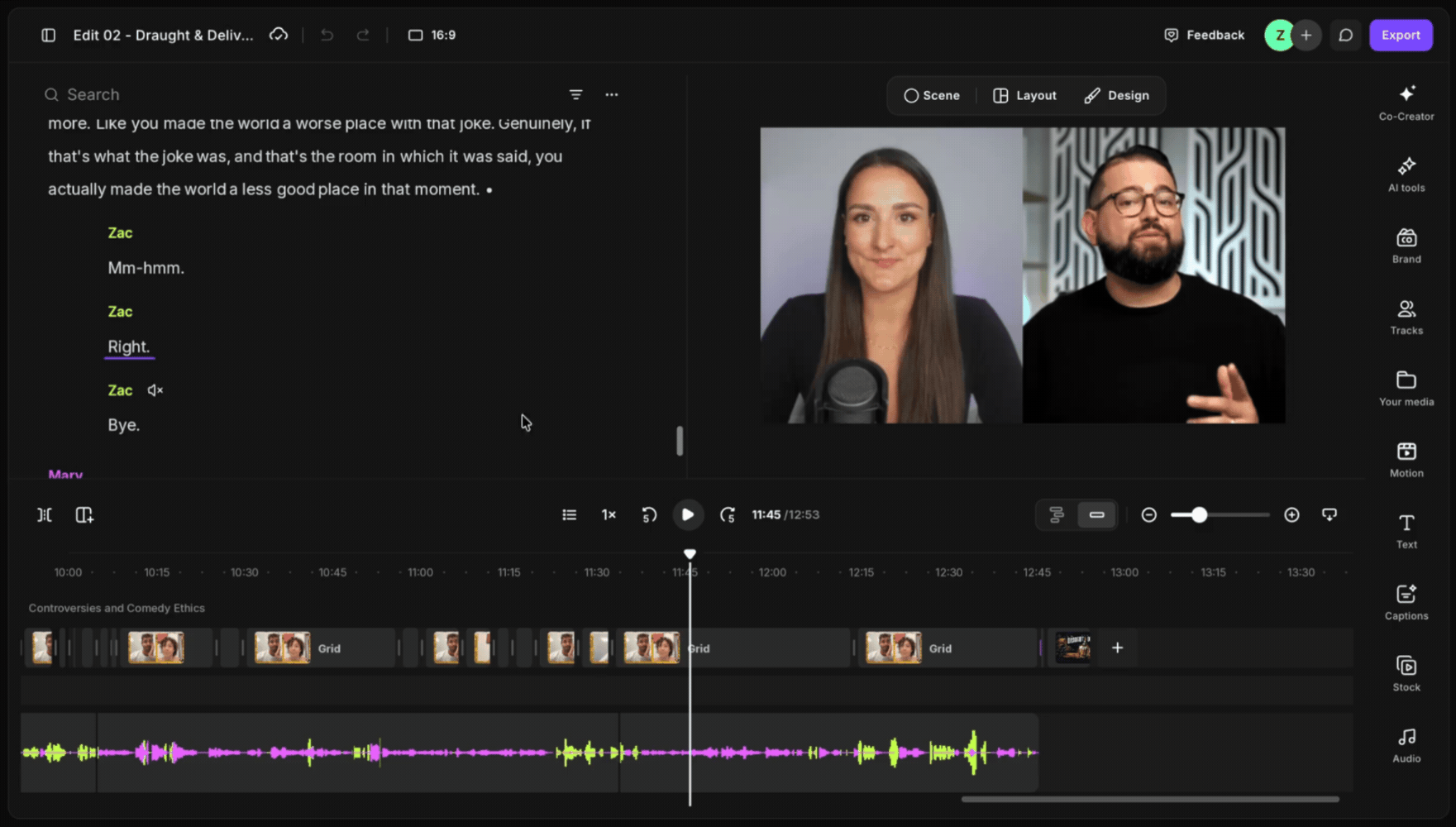Click the audio waveform track
The height and width of the screenshot is (827, 1456).
coord(529,753)
